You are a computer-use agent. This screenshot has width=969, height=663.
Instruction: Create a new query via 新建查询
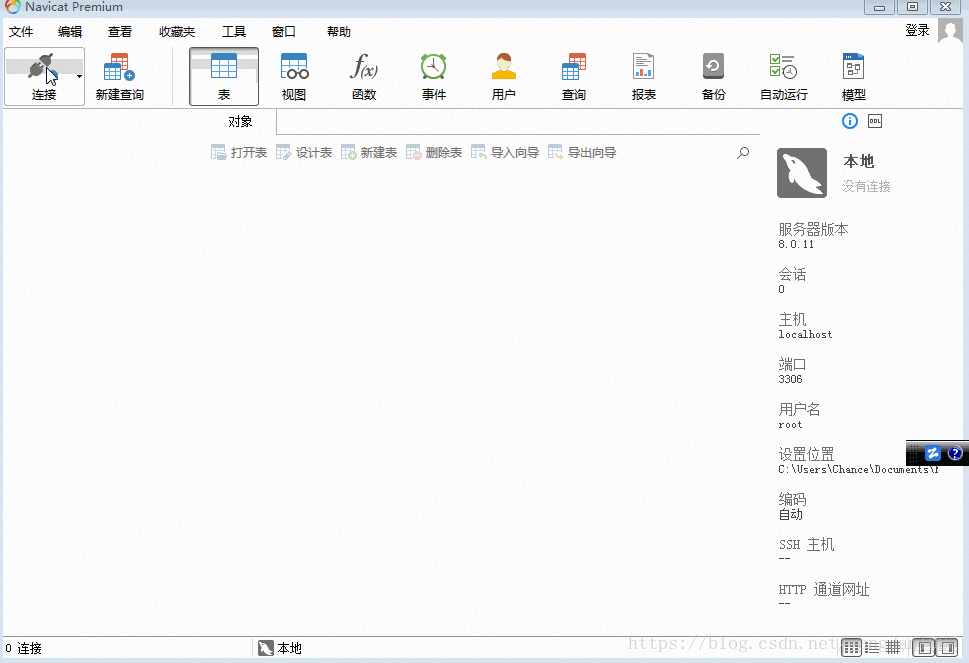tap(119, 77)
